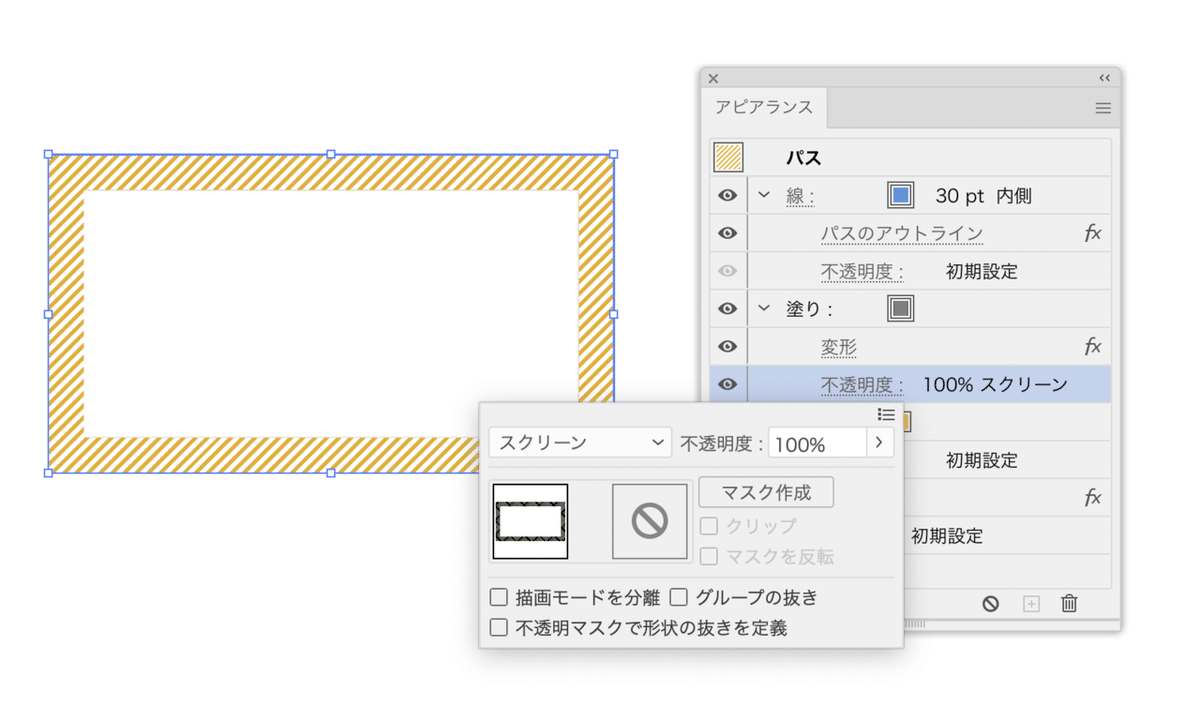Image resolution: width=1200 pixels, height=721 pixels.
Task: Collapse the 線 stroke attribute expander
Action: tap(763, 194)
